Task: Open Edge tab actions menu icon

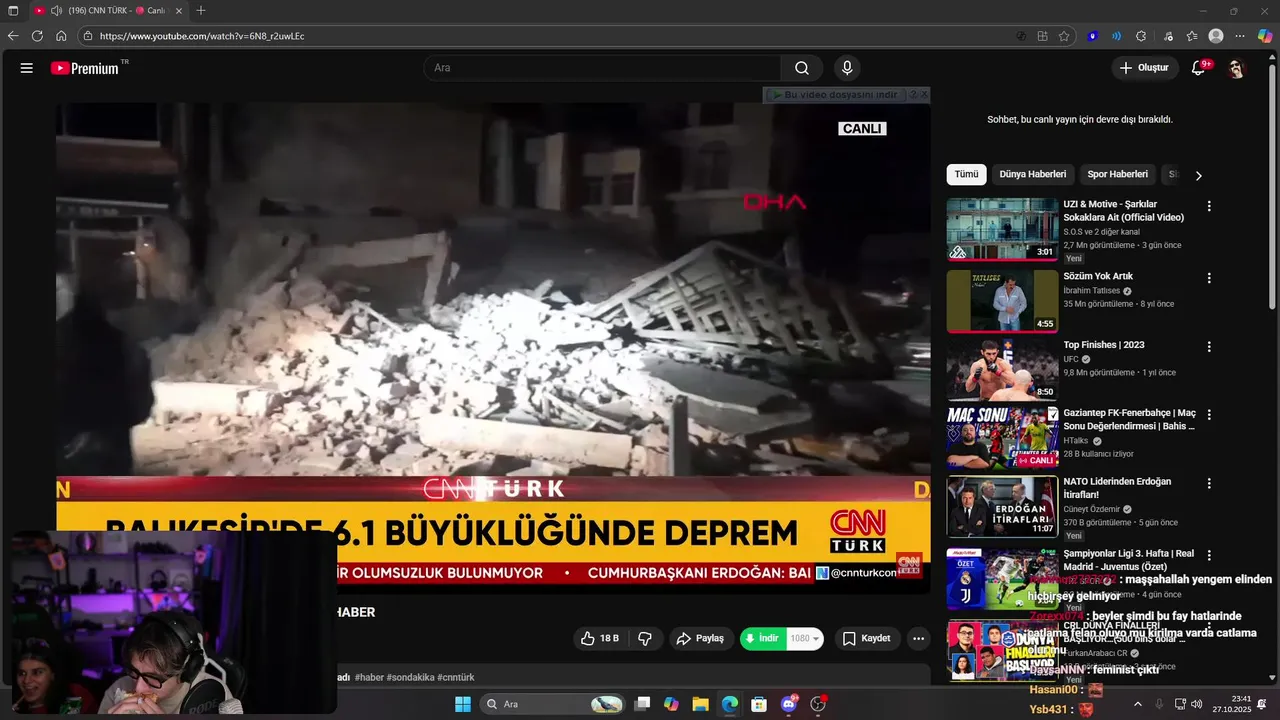Action: coord(13,10)
